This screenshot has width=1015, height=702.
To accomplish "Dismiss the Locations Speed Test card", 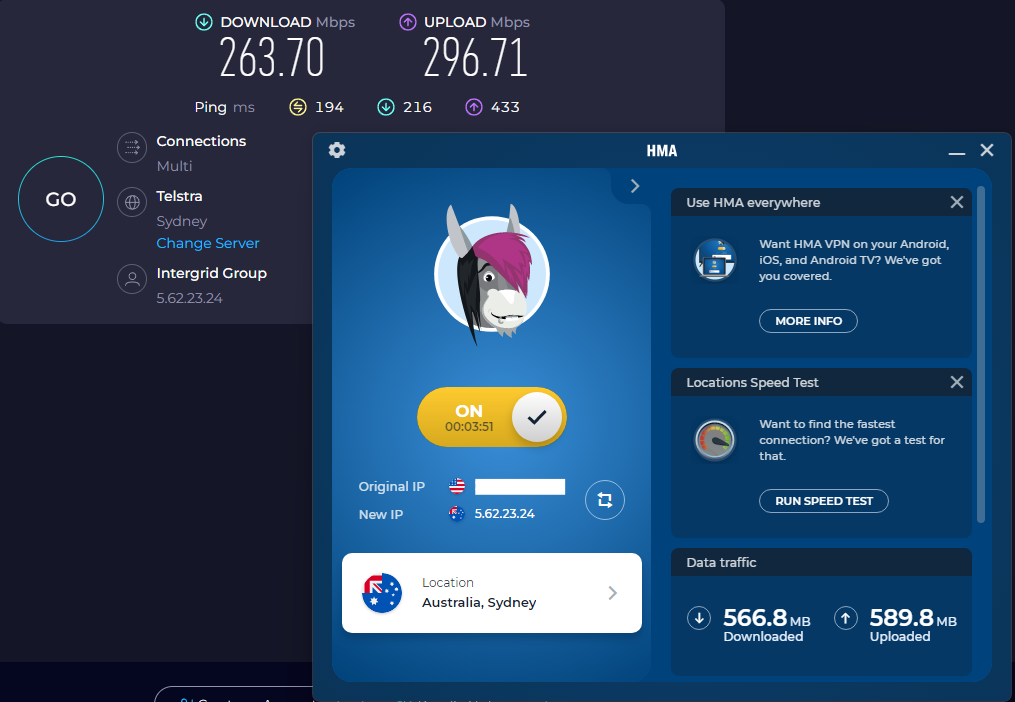I will (x=957, y=382).
